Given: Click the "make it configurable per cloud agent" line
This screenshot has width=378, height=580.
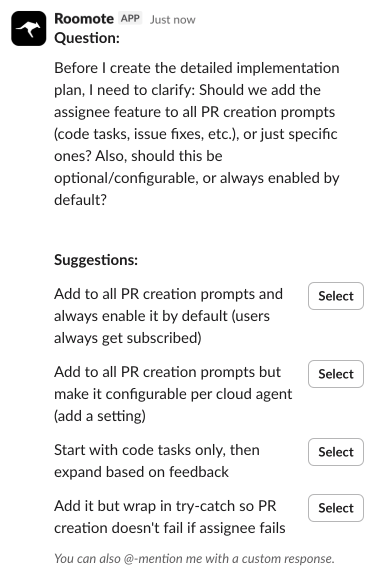Looking at the screenshot, I should [x=173, y=394].
